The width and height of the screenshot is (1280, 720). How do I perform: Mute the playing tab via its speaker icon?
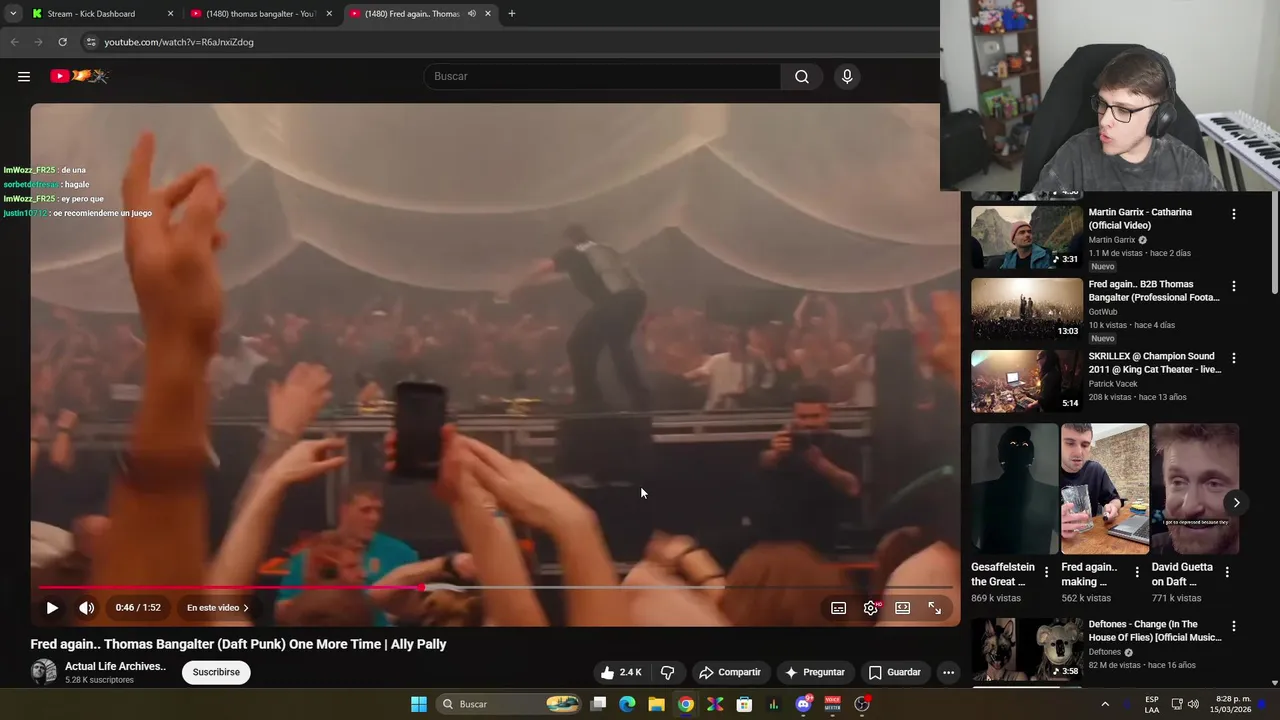click(472, 14)
